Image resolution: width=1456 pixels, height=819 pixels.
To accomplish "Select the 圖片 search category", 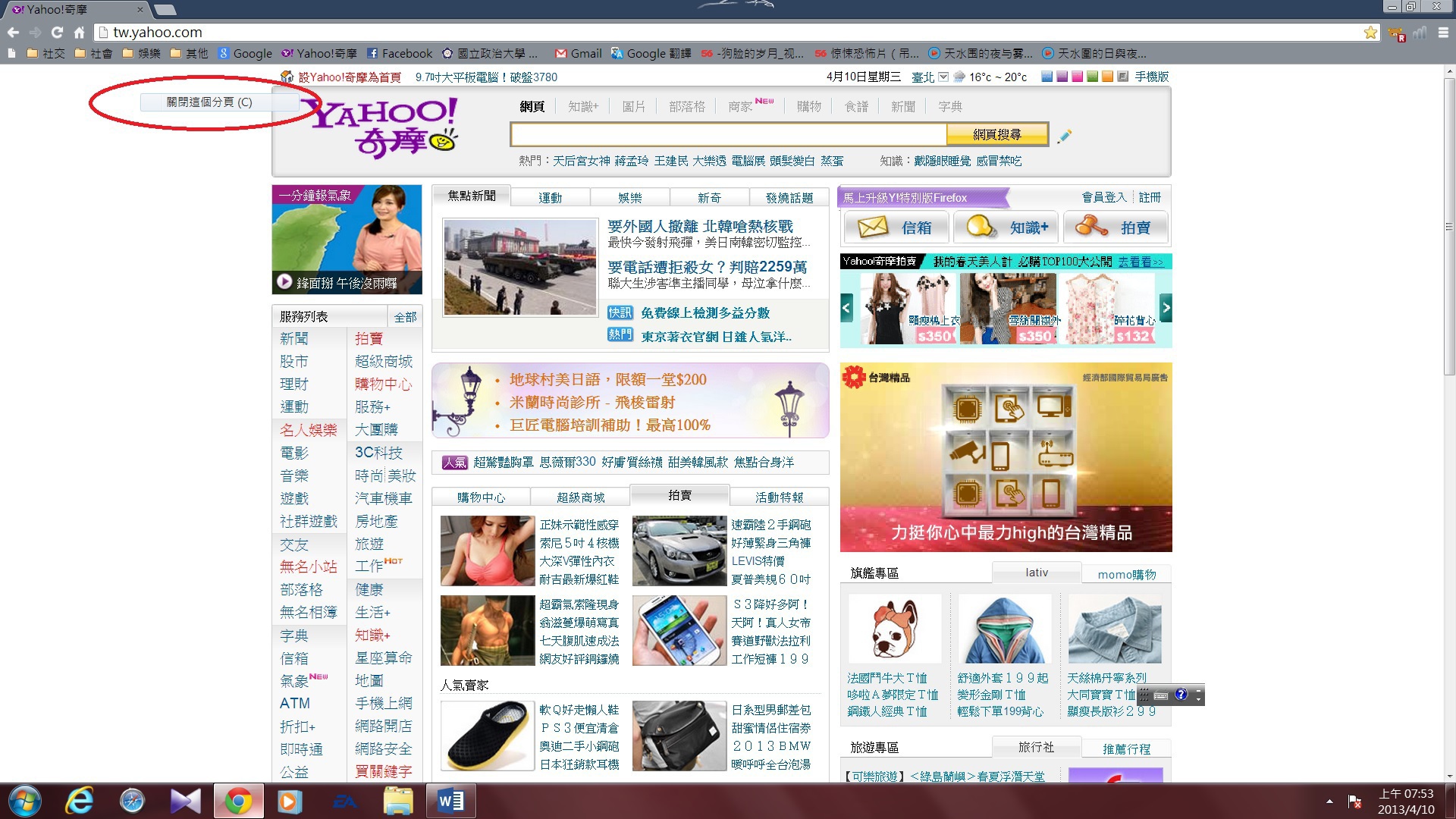I will click(x=634, y=106).
